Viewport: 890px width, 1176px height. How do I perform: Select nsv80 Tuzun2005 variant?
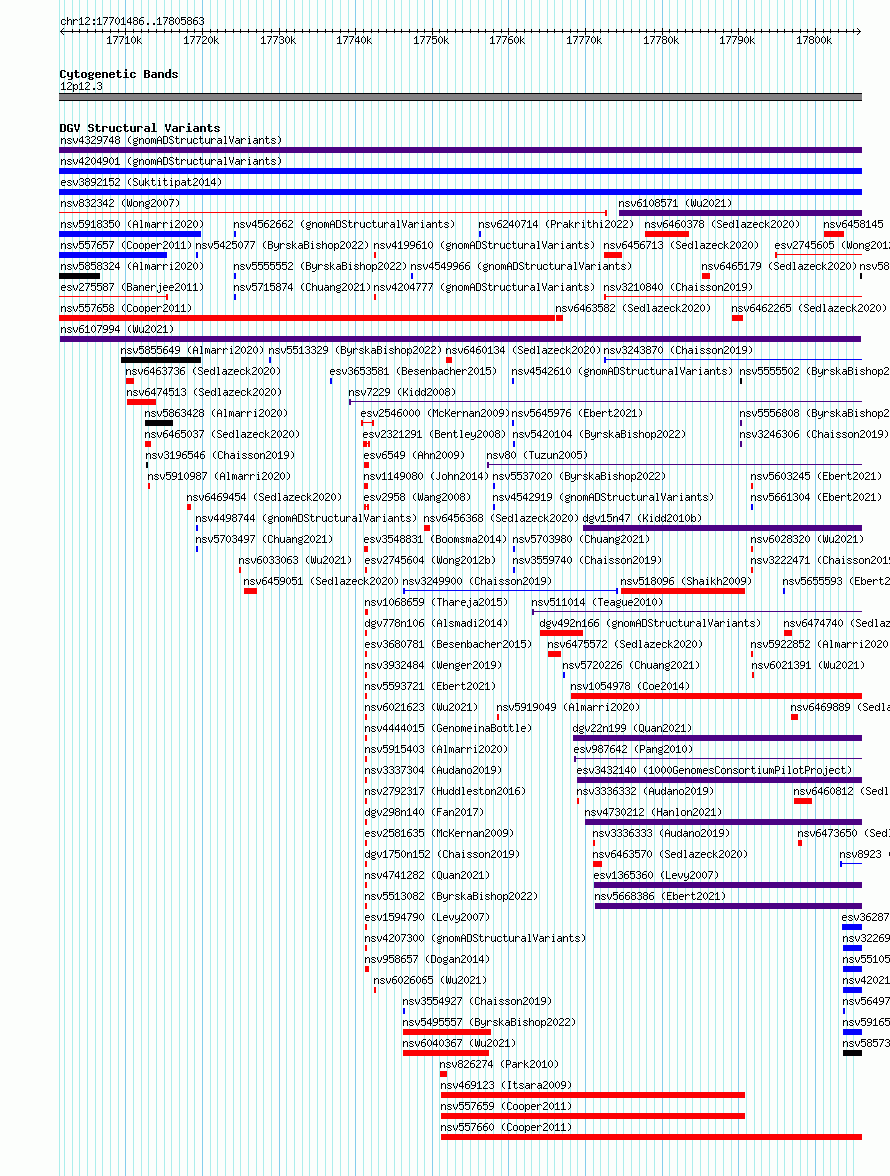pyautogui.click(x=537, y=455)
